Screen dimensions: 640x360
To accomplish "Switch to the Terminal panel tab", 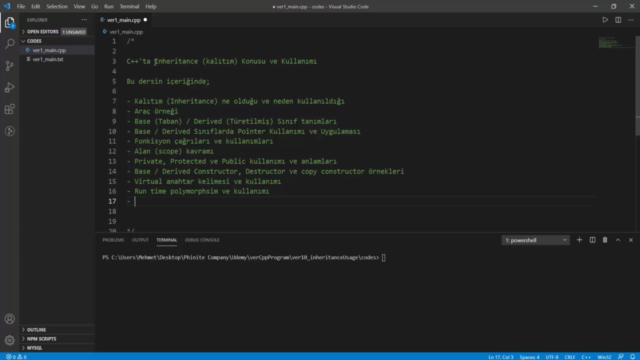I will pos(167,240).
